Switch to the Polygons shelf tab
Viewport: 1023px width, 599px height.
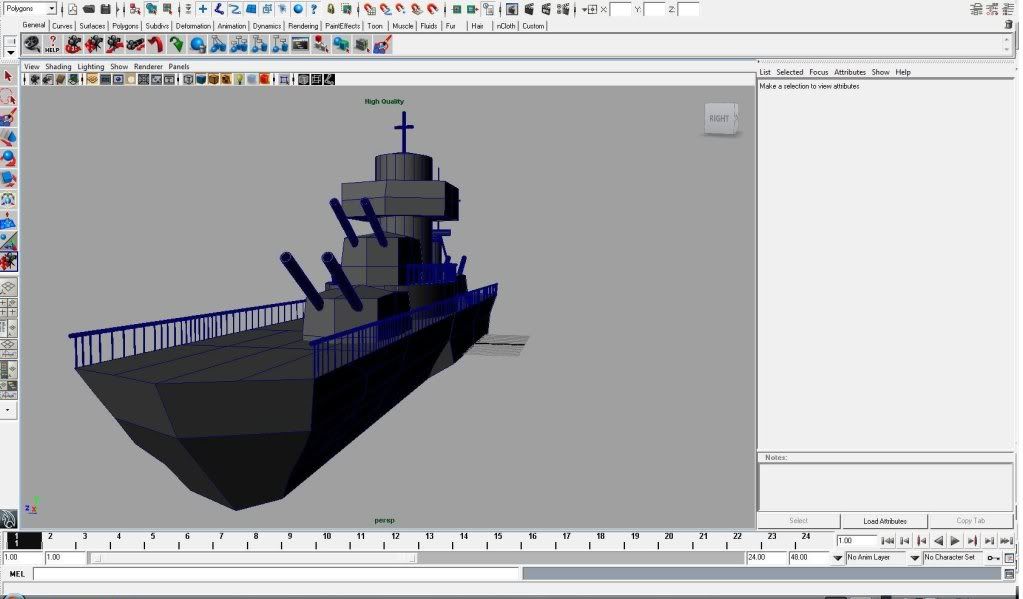pos(125,26)
